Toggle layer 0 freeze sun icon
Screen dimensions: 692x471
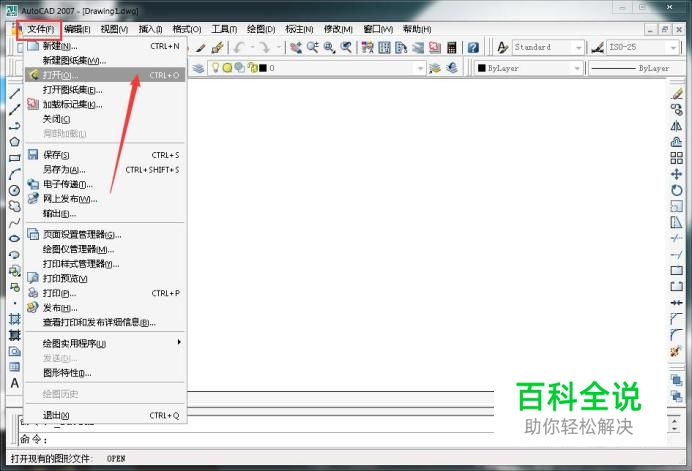tap(227, 68)
